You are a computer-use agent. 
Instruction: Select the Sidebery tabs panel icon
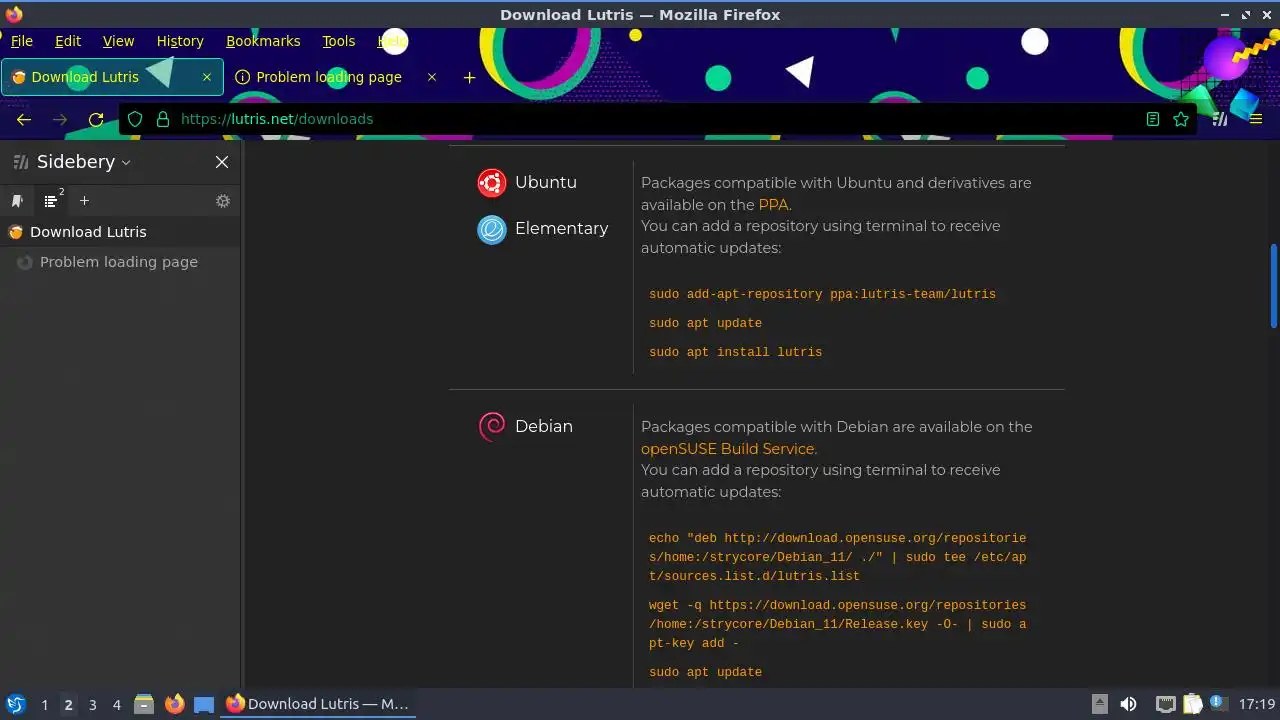pos(51,201)
